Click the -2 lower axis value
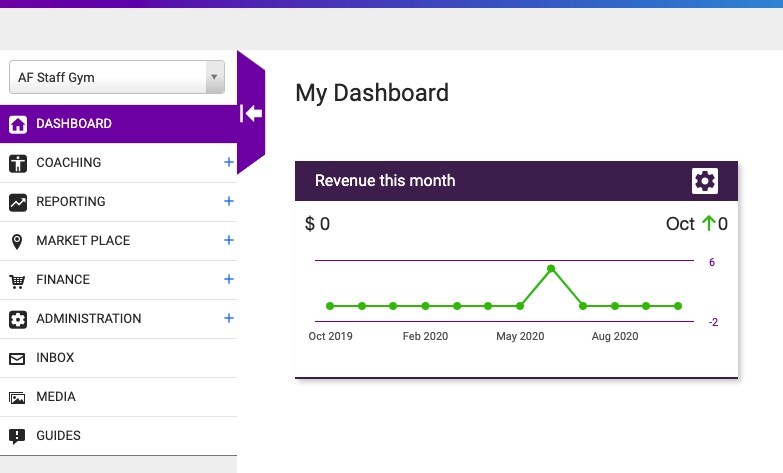 tap(713, 322)
